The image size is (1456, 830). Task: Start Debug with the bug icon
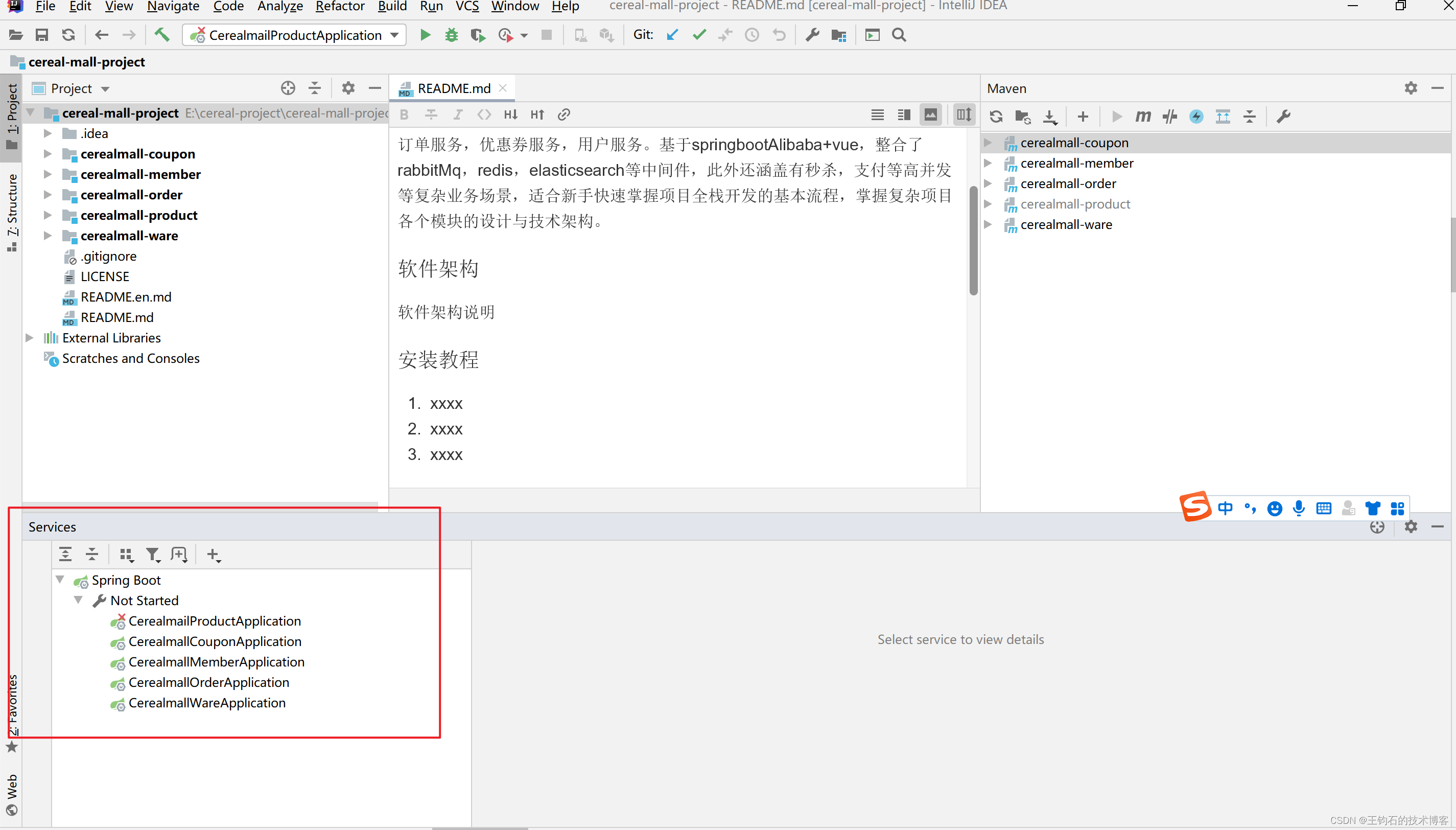click(451, 35)
